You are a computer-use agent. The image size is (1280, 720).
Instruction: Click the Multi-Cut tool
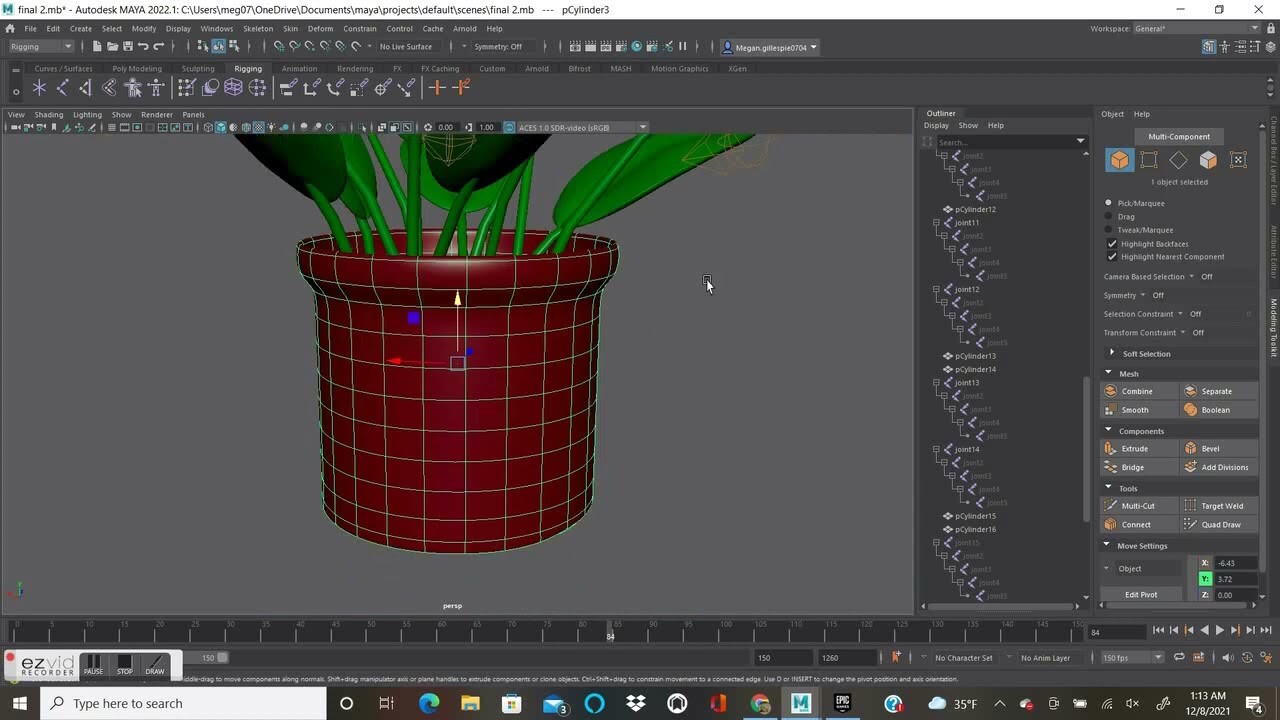(1137, 506)
